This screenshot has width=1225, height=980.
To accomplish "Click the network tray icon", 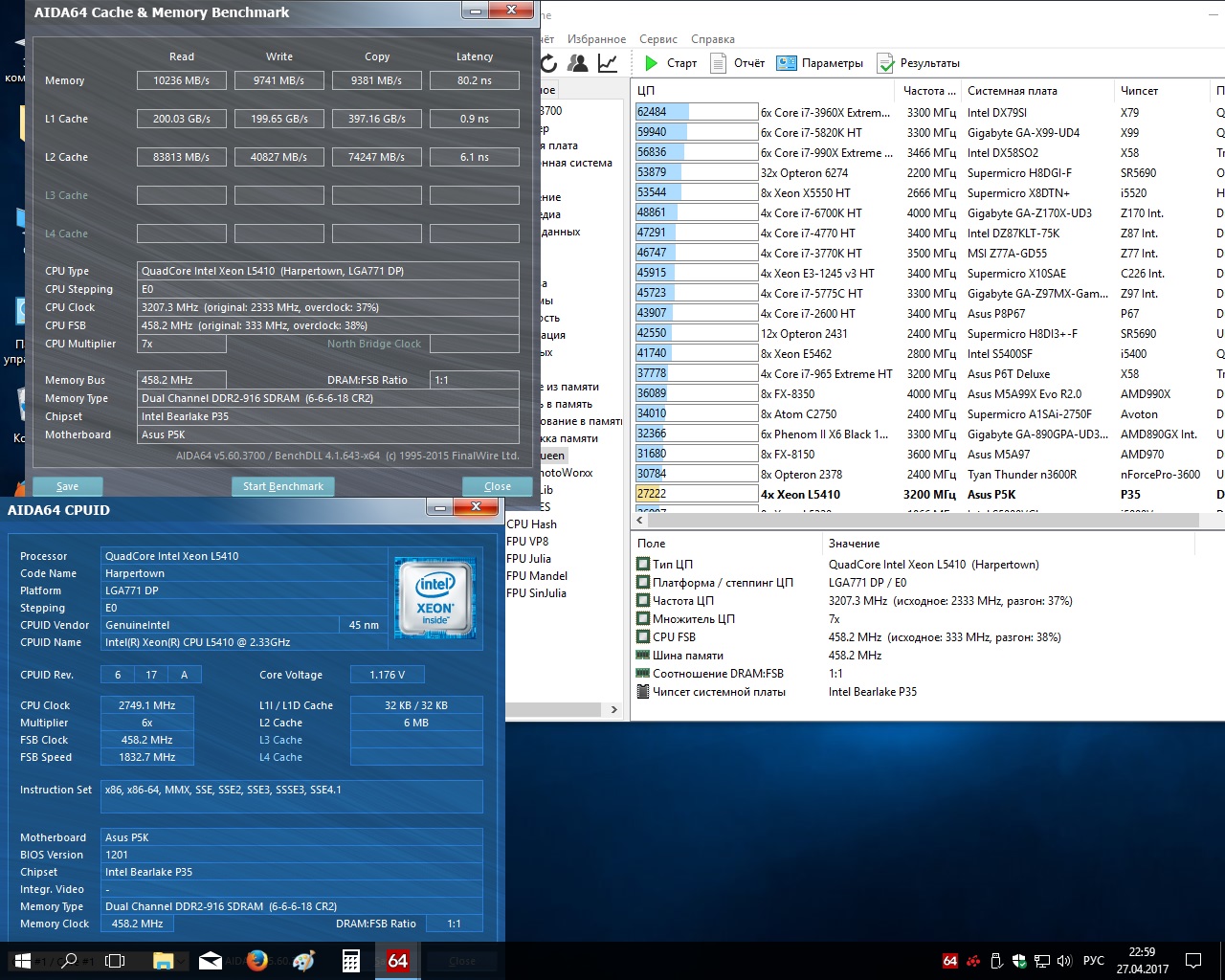I will coord(1042,961).
